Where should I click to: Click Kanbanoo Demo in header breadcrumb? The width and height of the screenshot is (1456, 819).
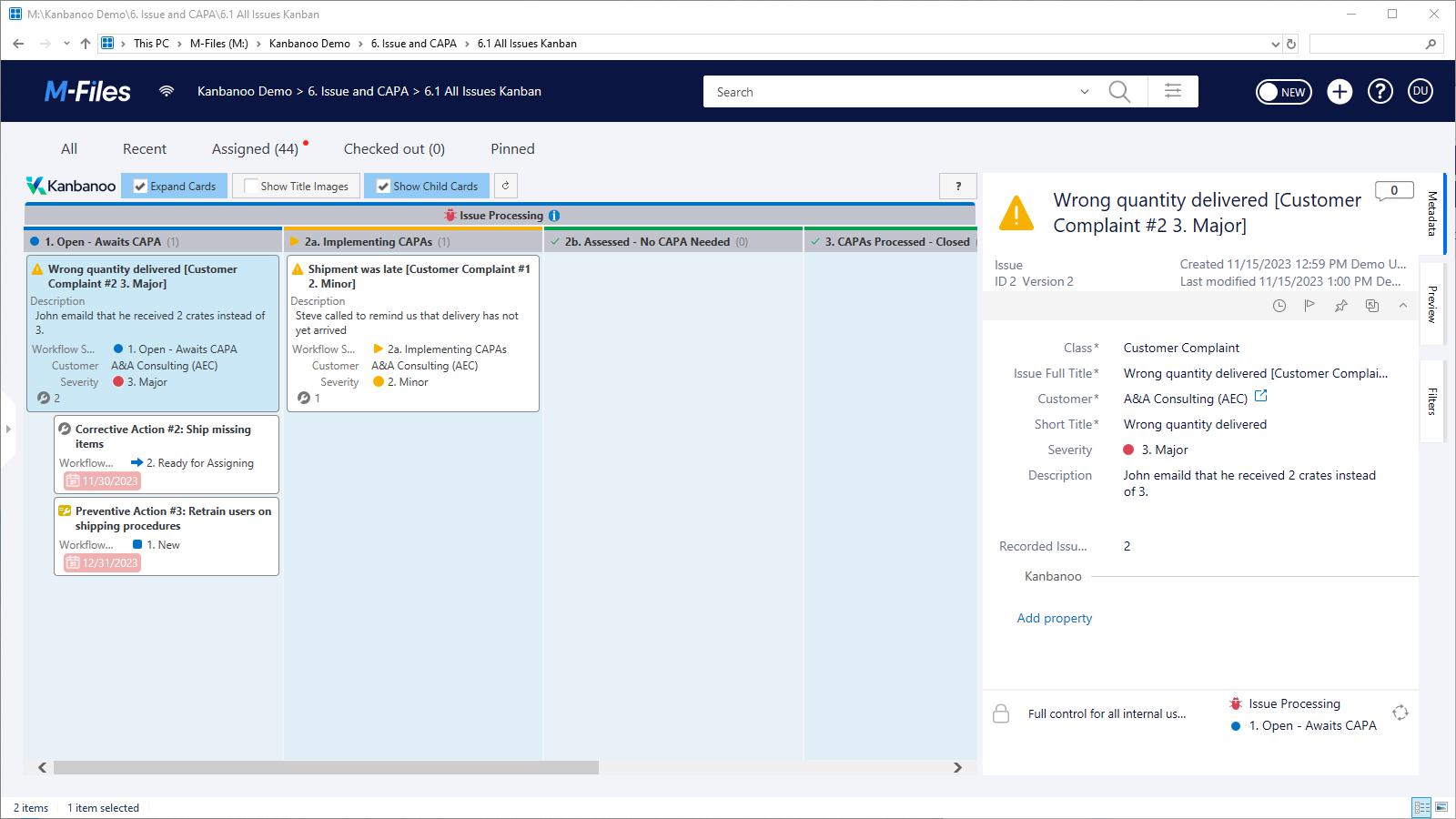[245, 91]
